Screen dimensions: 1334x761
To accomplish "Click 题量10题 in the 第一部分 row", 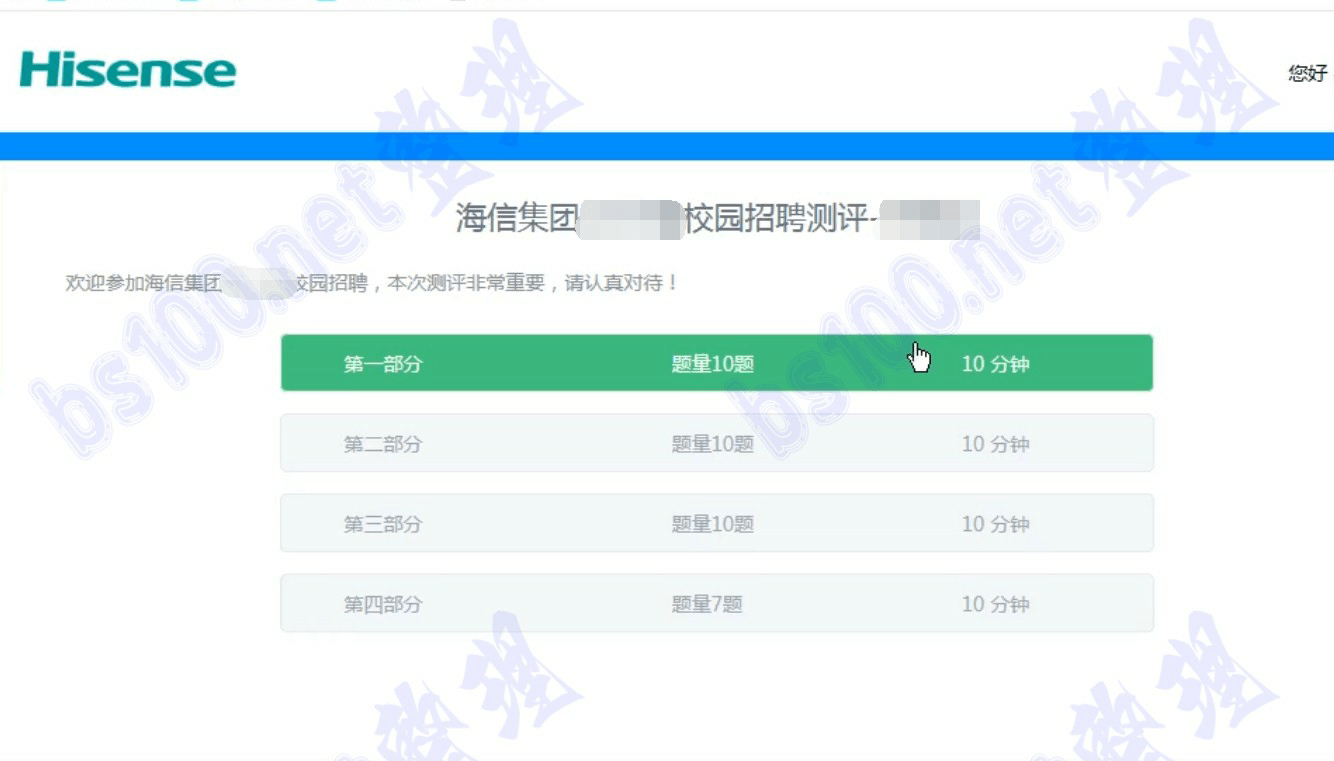I will coord(713,364).
